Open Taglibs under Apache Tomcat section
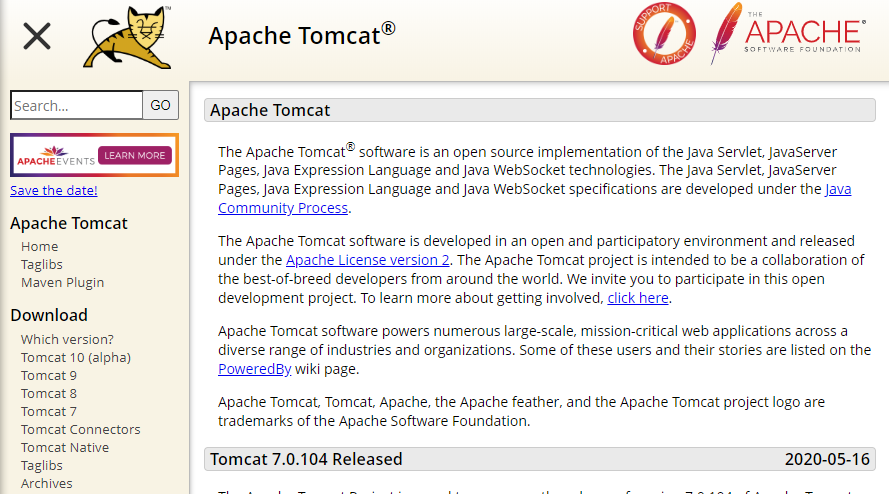889x494 pixels. click(x=42, y=265)
